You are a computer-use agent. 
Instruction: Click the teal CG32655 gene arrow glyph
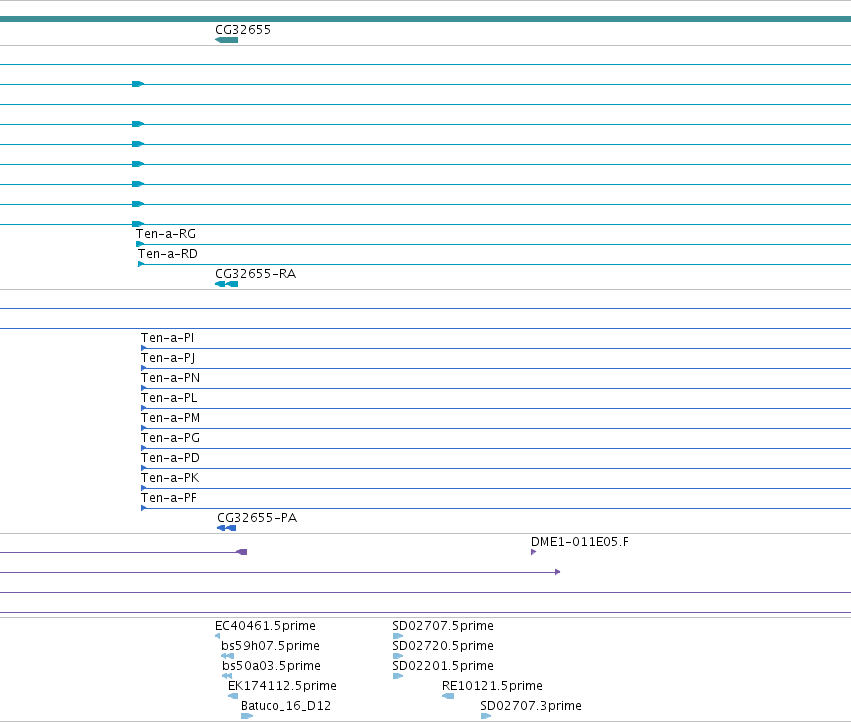(226, 40)
